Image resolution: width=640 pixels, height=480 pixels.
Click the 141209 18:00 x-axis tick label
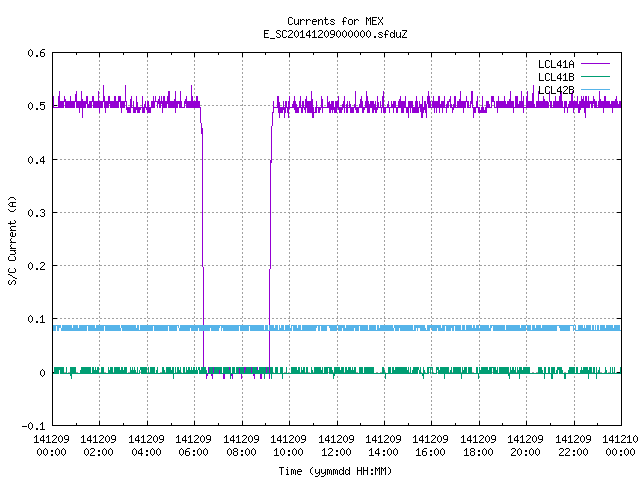[478, 445]
